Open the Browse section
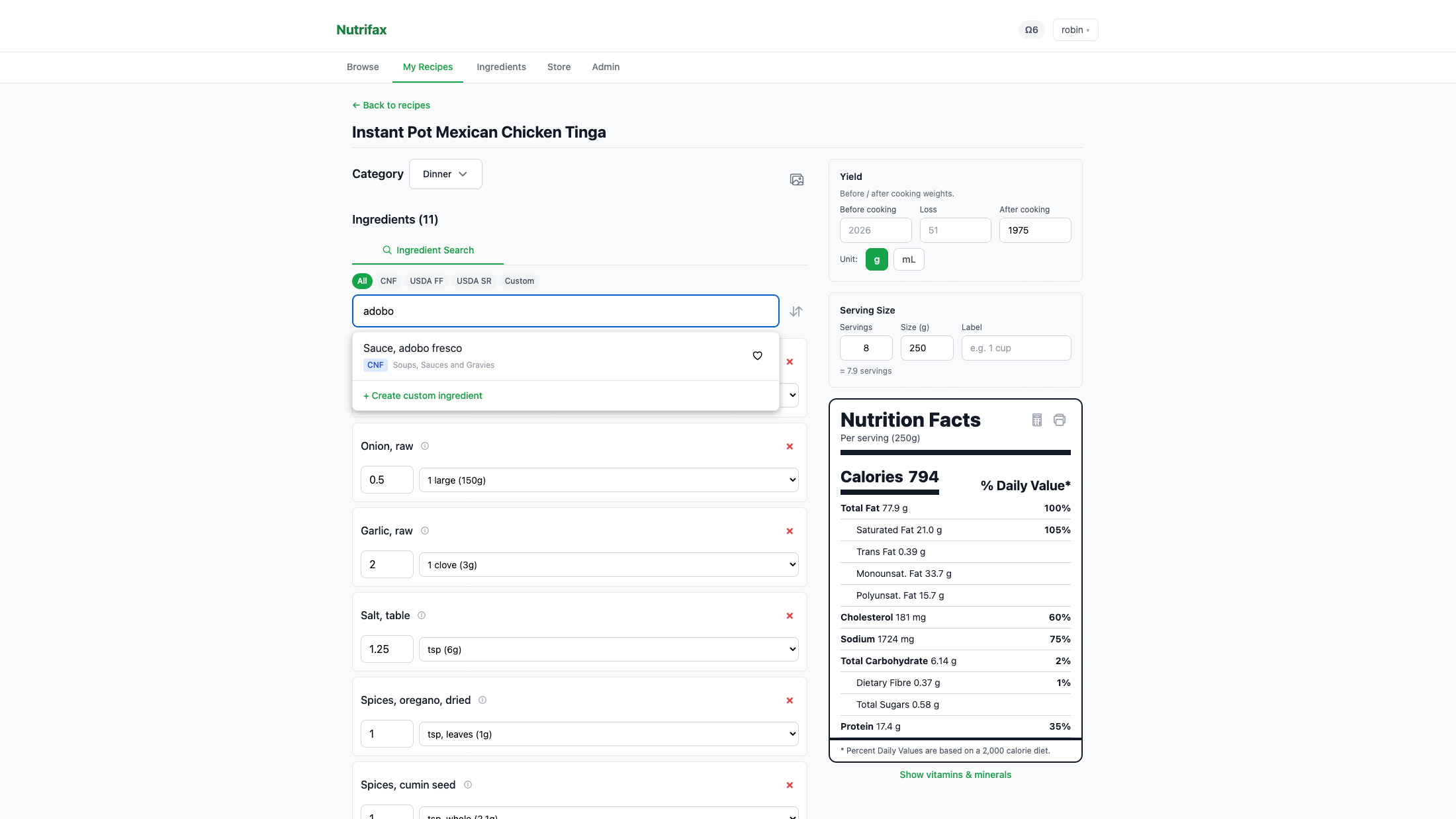 click(x=363, y=67)
